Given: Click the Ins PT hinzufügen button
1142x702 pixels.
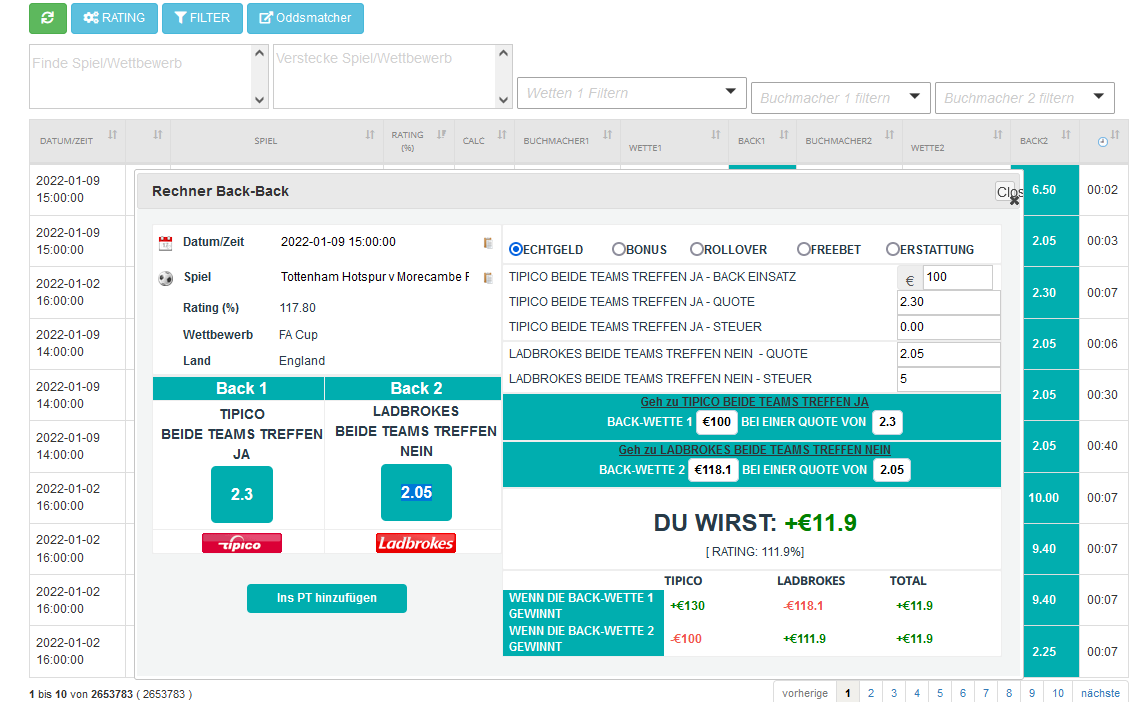Looking at the screenshot, I should tap(326, 598).
